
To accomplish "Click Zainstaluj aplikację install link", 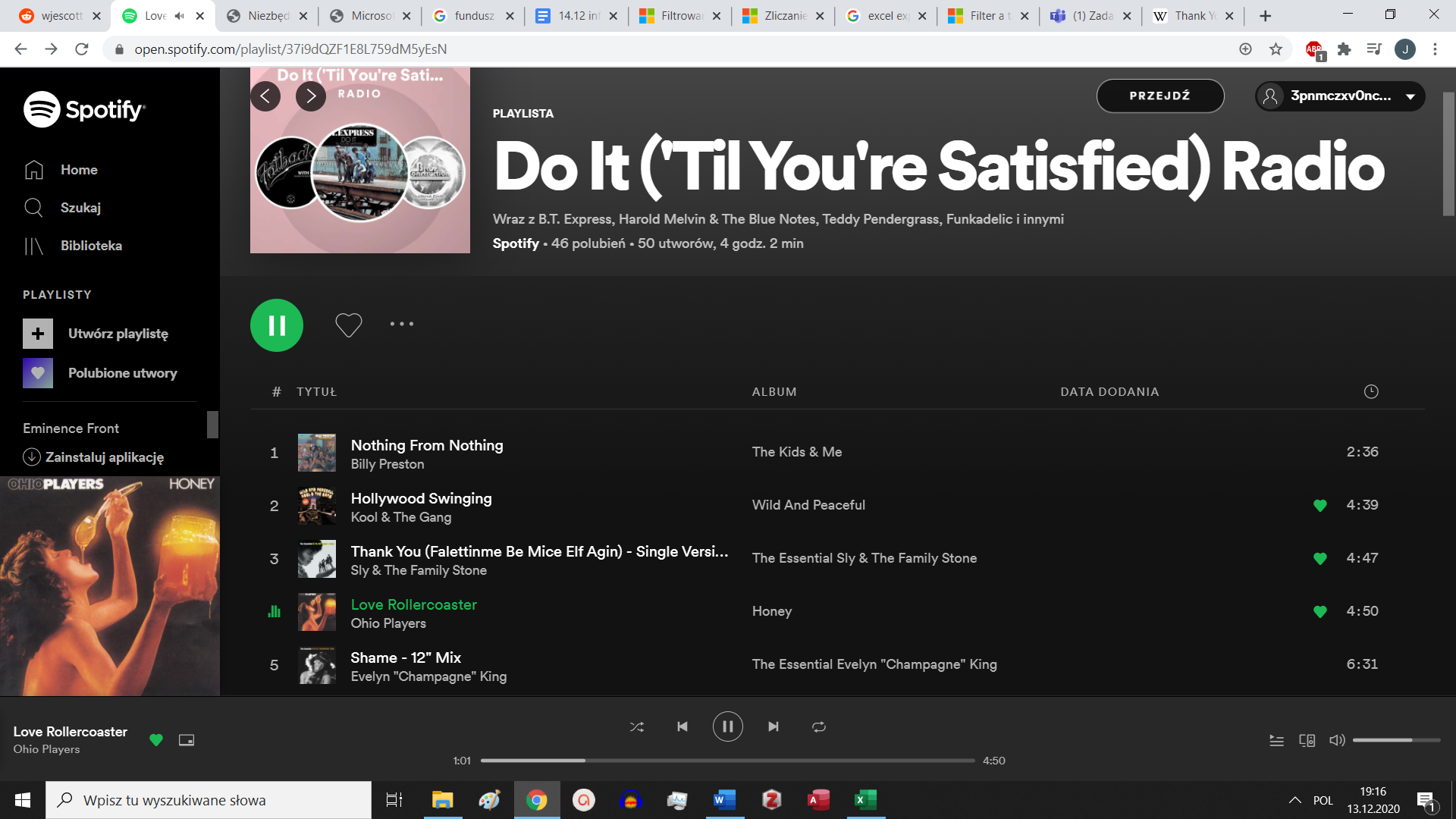I will pos(93,457).
